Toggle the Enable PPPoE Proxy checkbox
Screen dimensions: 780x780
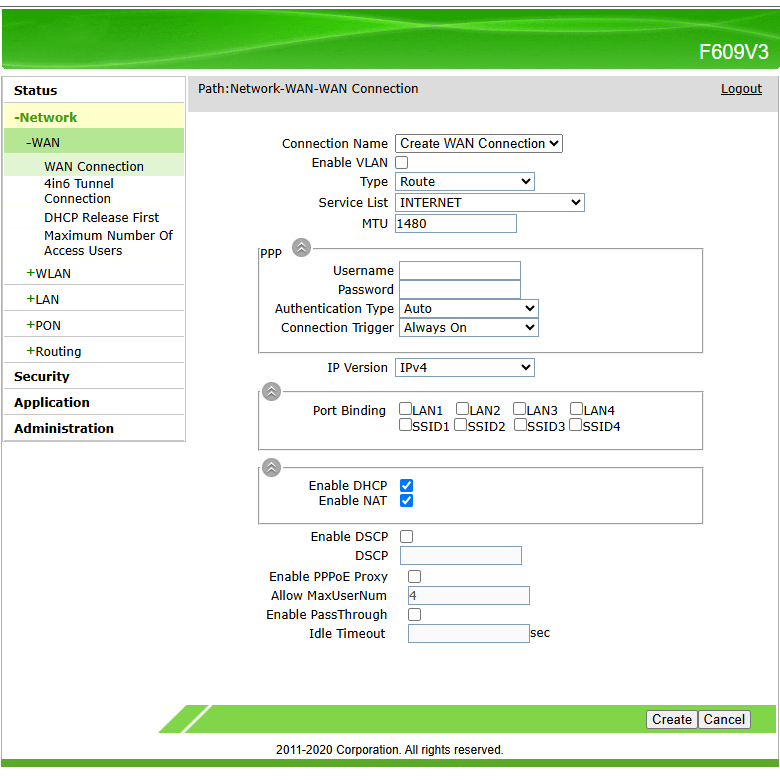click(x=414, y=577)
